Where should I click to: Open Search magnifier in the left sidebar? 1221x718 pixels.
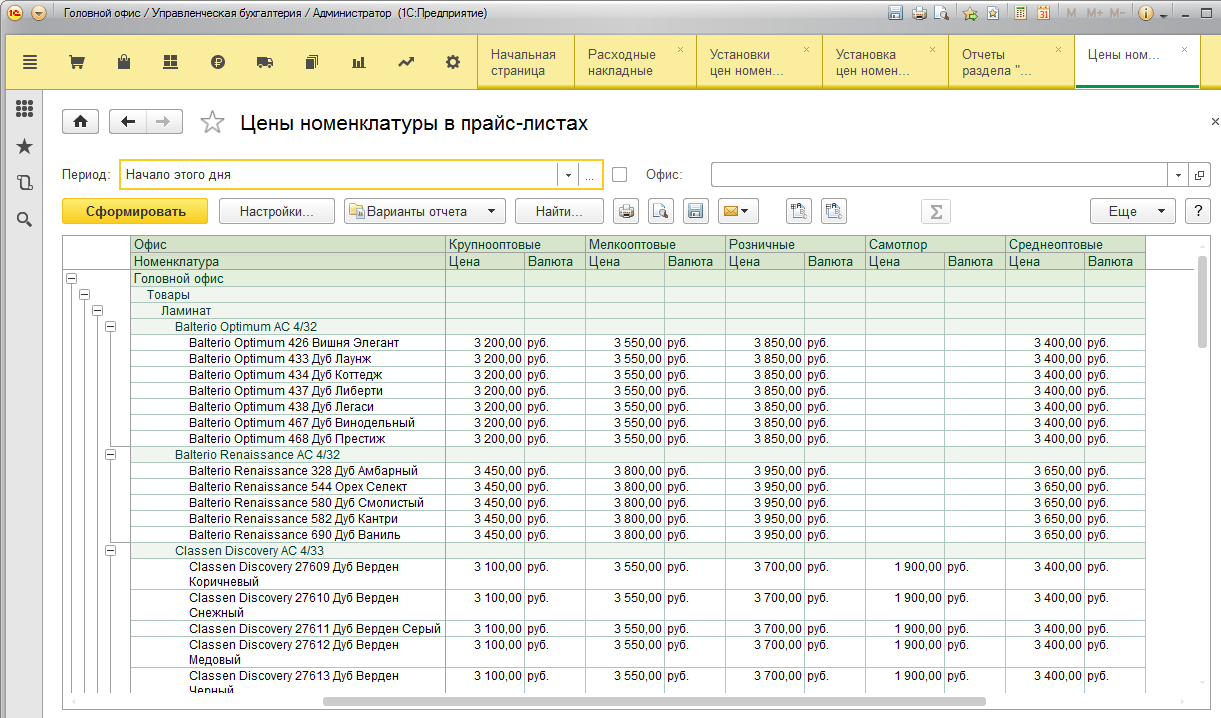pos(25,219)
